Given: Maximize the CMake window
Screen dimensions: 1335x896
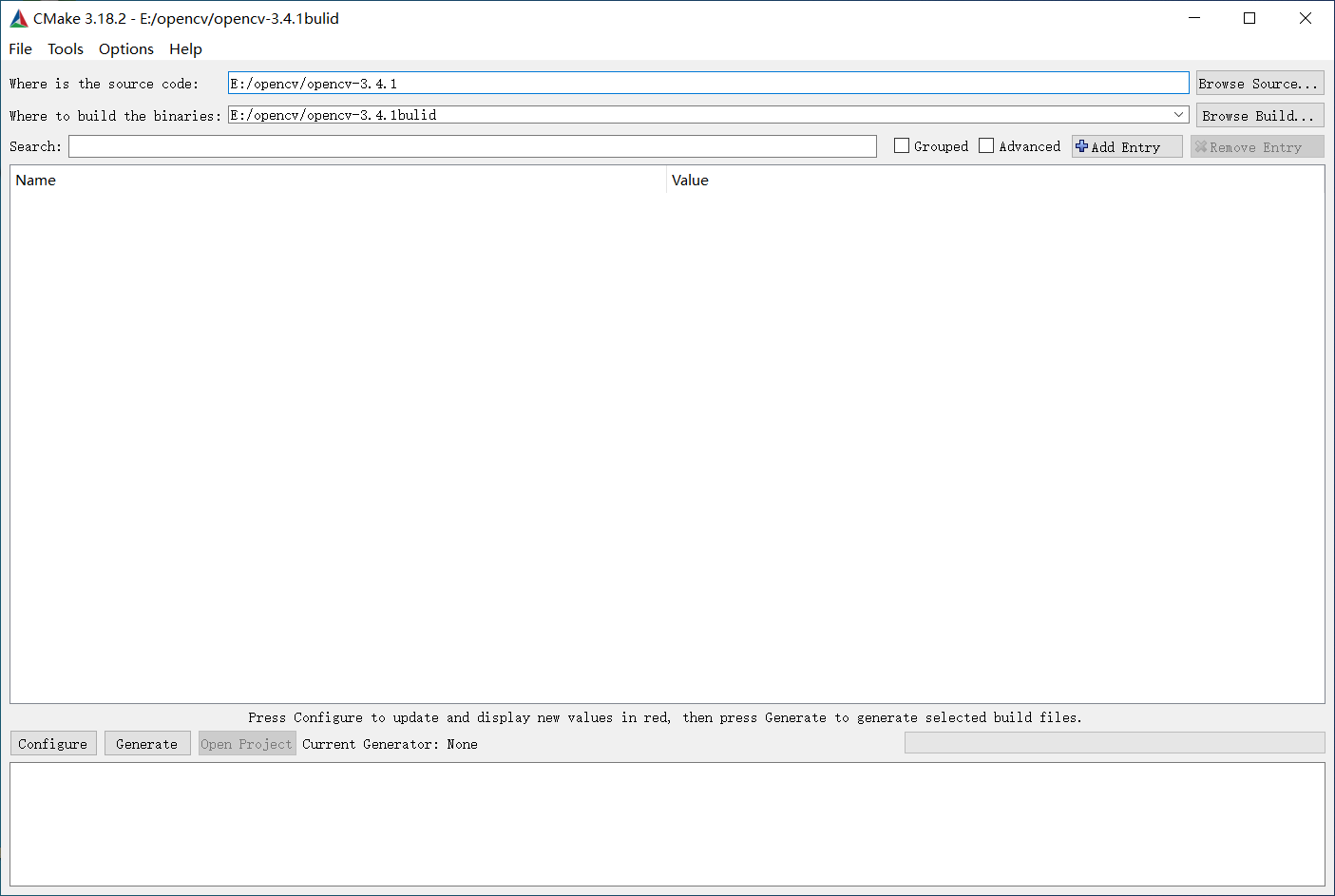Looking at the screenshot, I should click(x=1249, y=18).
